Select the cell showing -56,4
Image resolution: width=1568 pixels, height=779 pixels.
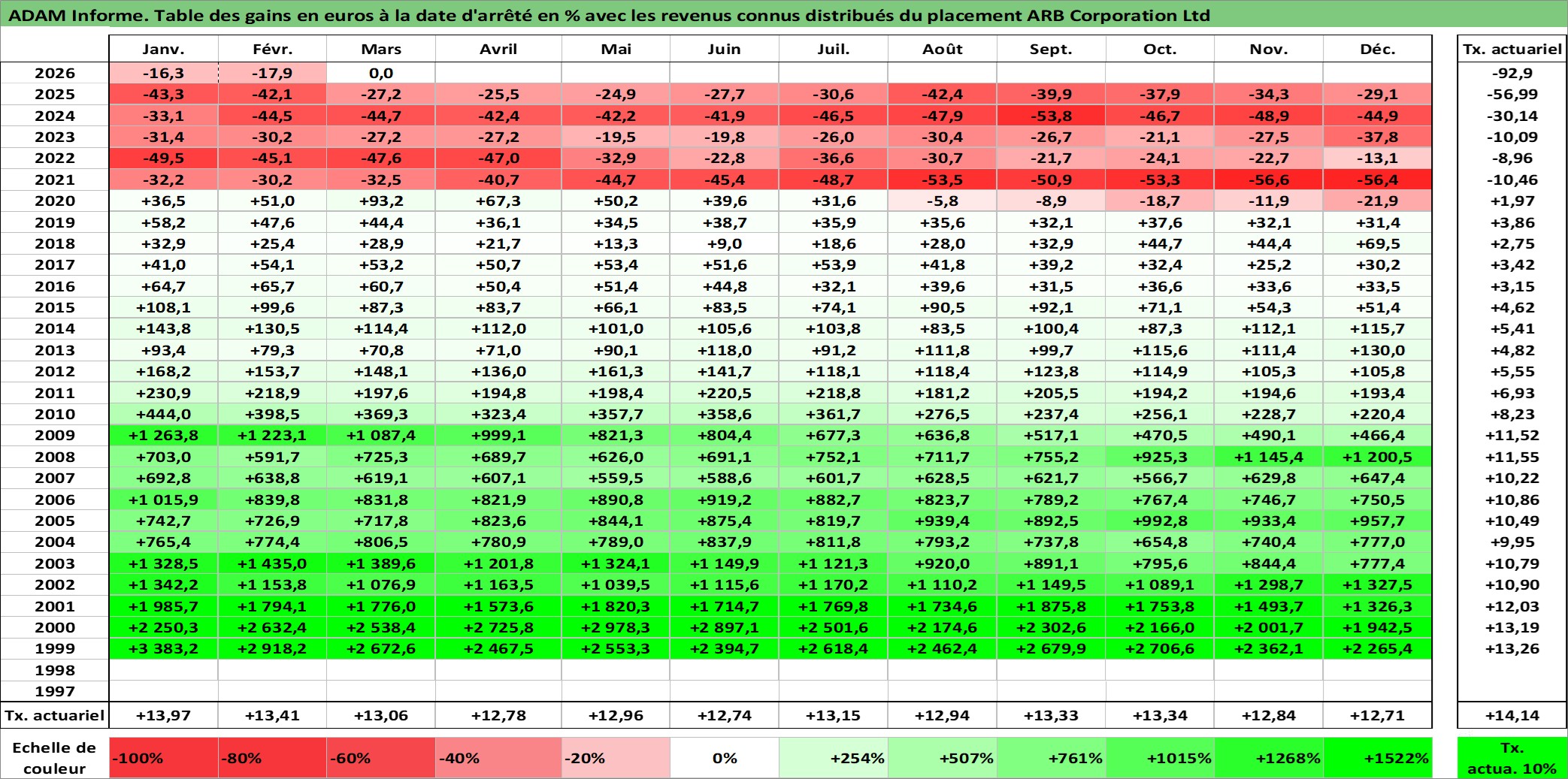(x=1378, y=180)
